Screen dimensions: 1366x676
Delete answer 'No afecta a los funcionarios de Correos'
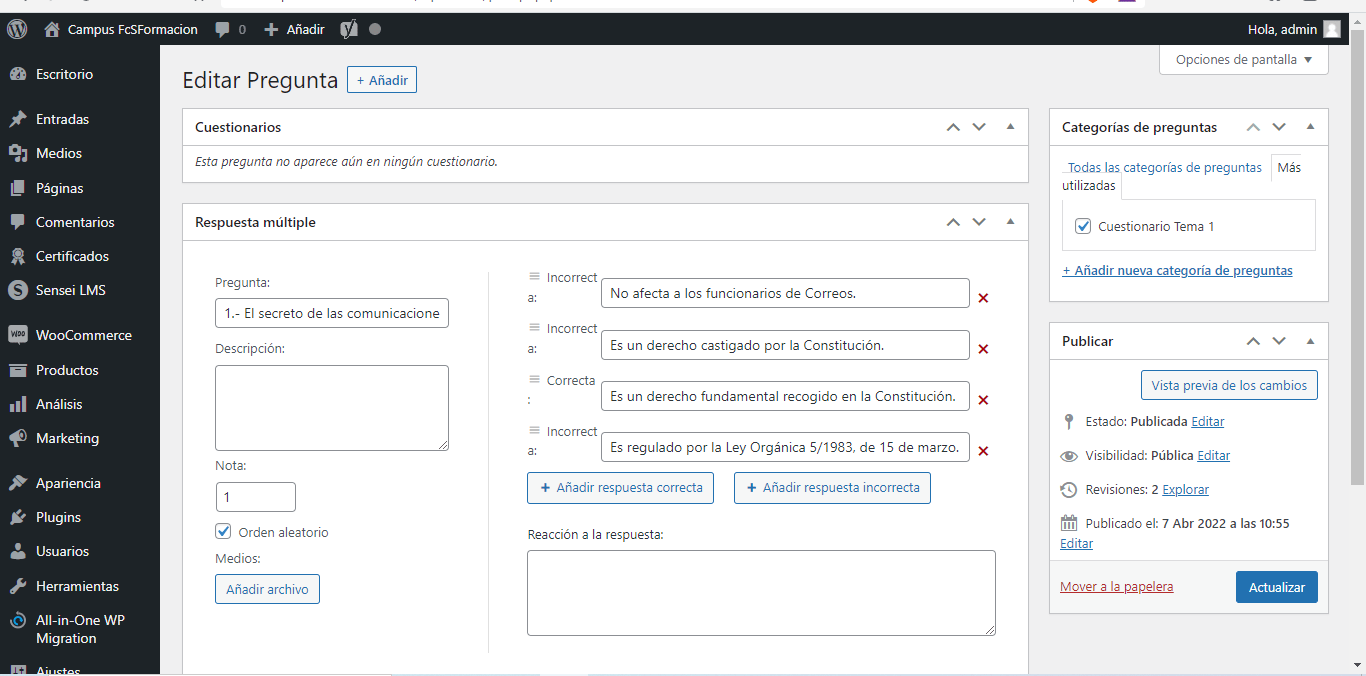(983, 298)
